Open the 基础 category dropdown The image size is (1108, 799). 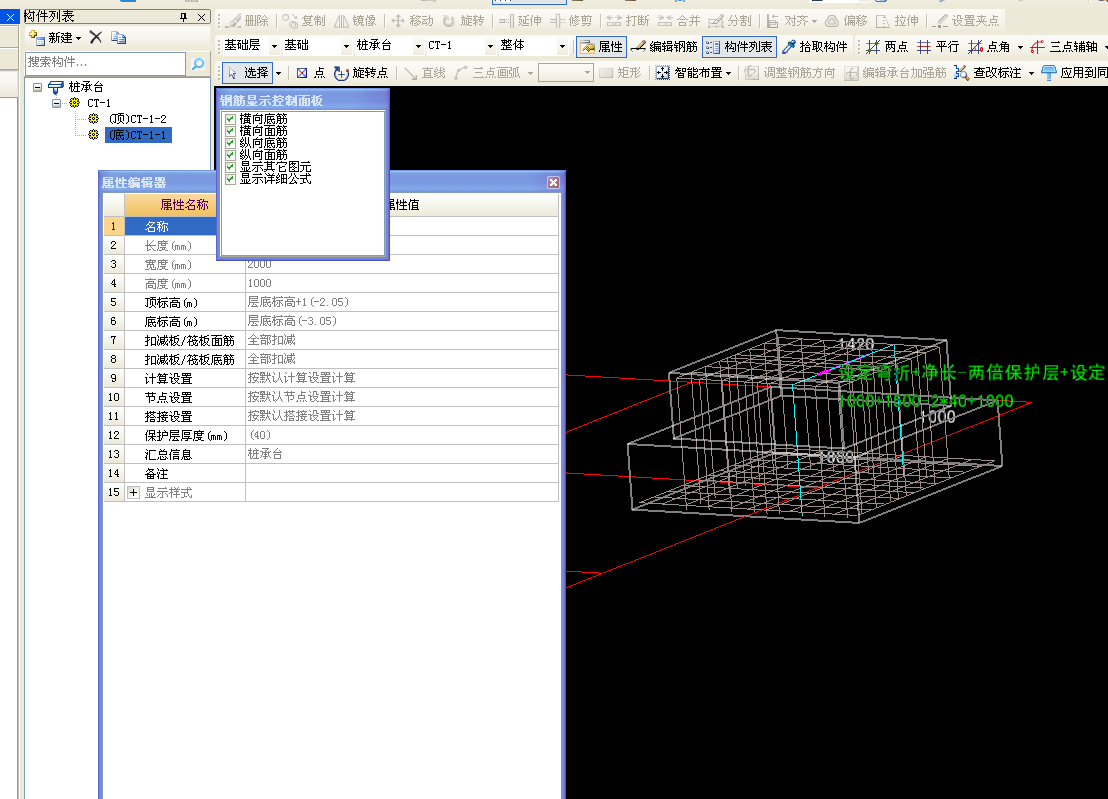pyautogui.click(x=346, y=47)
